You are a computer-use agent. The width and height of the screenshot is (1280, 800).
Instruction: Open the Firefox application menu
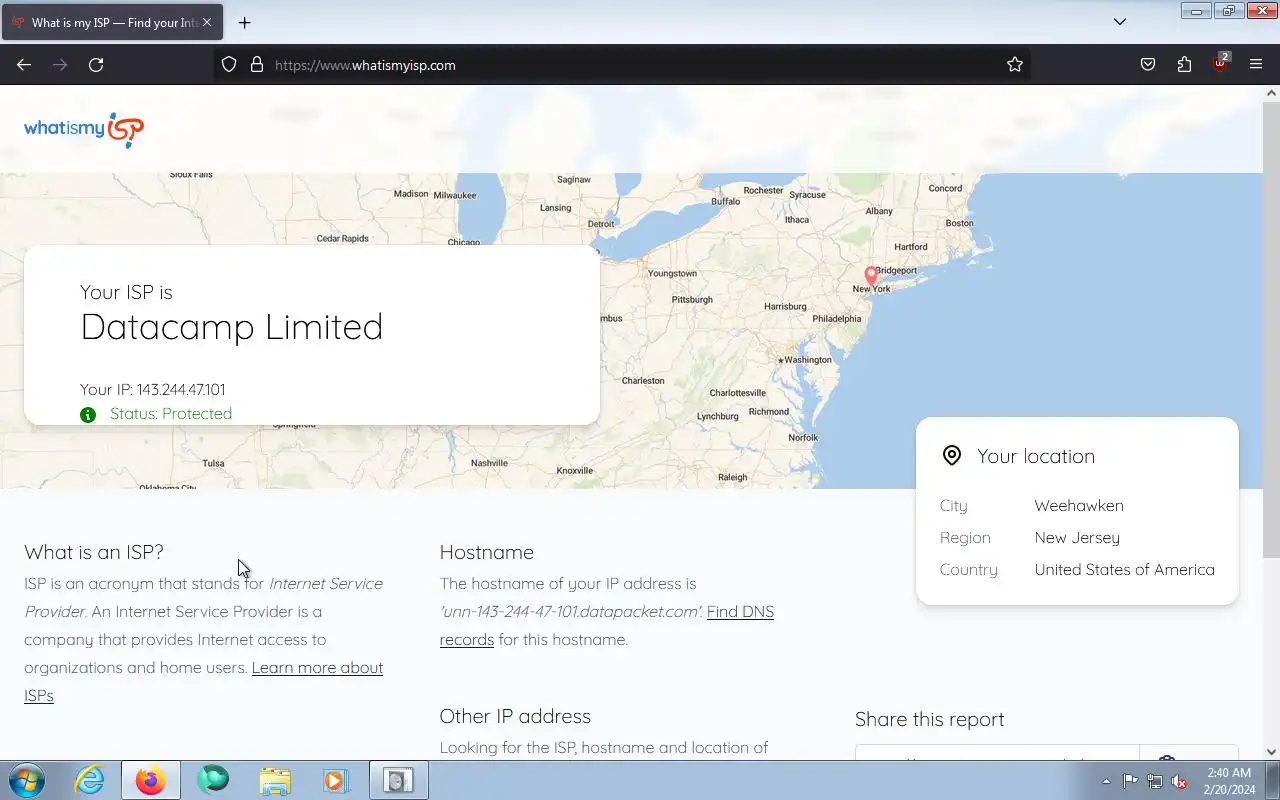(1256, 65)
